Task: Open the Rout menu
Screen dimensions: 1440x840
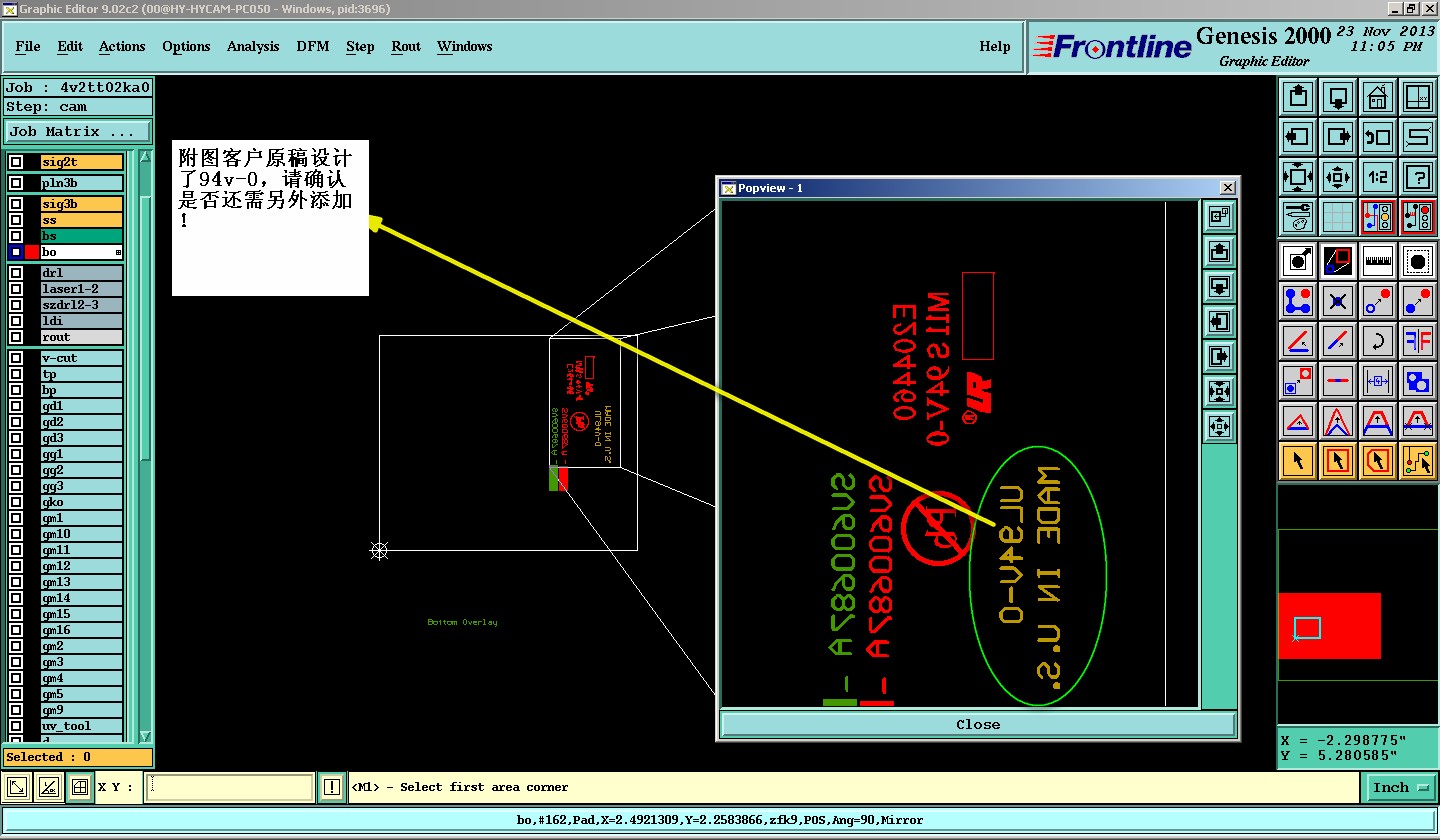Action: pyautogui.click(x=406, y=46)
